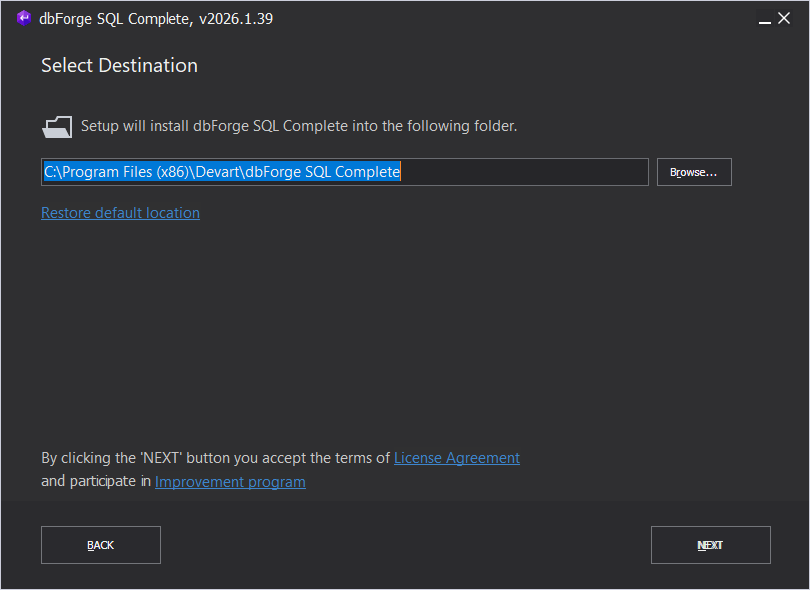Proceed with the NEXT button

pyautogui.click(x=710, y=545)
